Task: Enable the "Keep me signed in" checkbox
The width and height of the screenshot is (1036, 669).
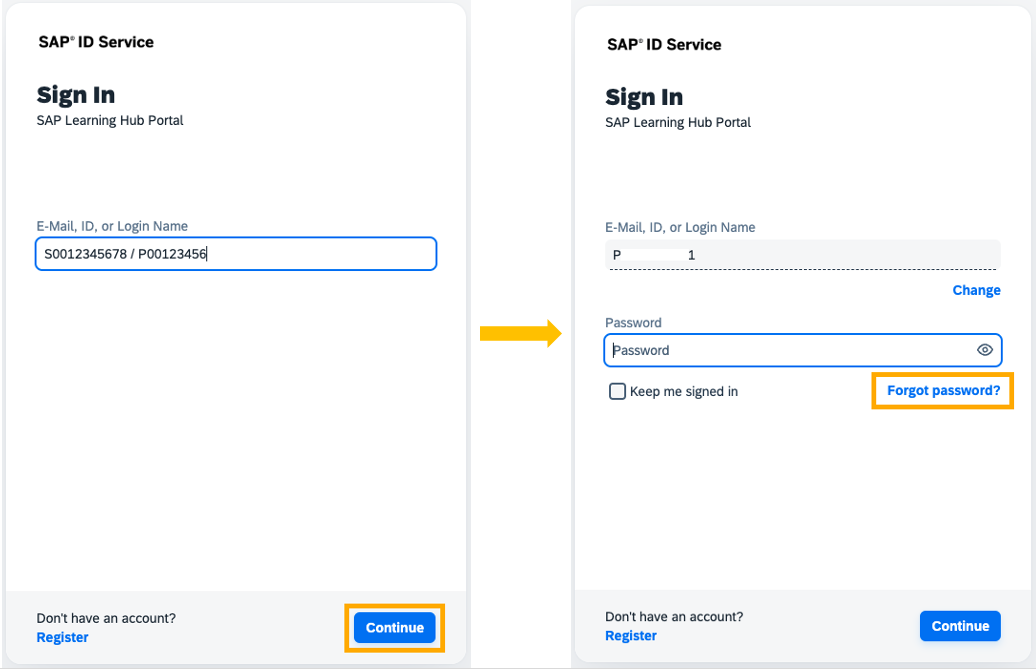Action: click(x=617, y=391)
